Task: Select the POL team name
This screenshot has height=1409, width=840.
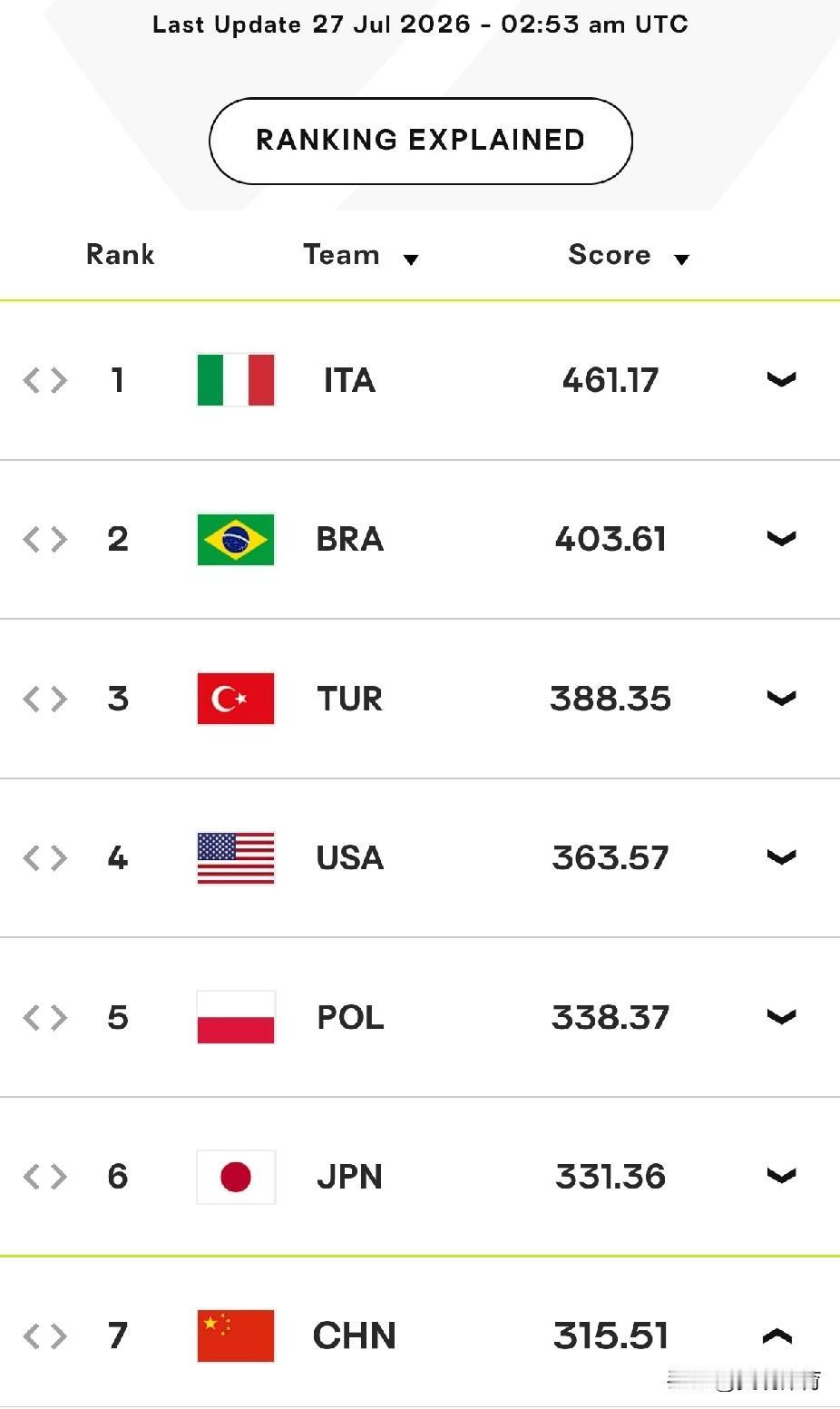Action: [x=350, y=1017]
